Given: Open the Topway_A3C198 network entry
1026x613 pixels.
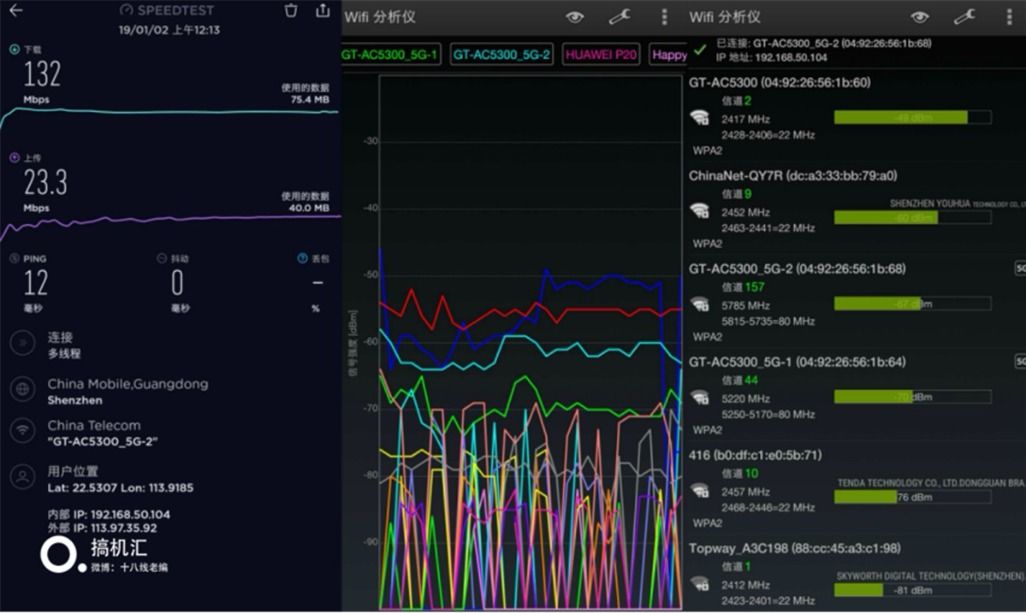Looking at the screenshot, I should (856, 574).
